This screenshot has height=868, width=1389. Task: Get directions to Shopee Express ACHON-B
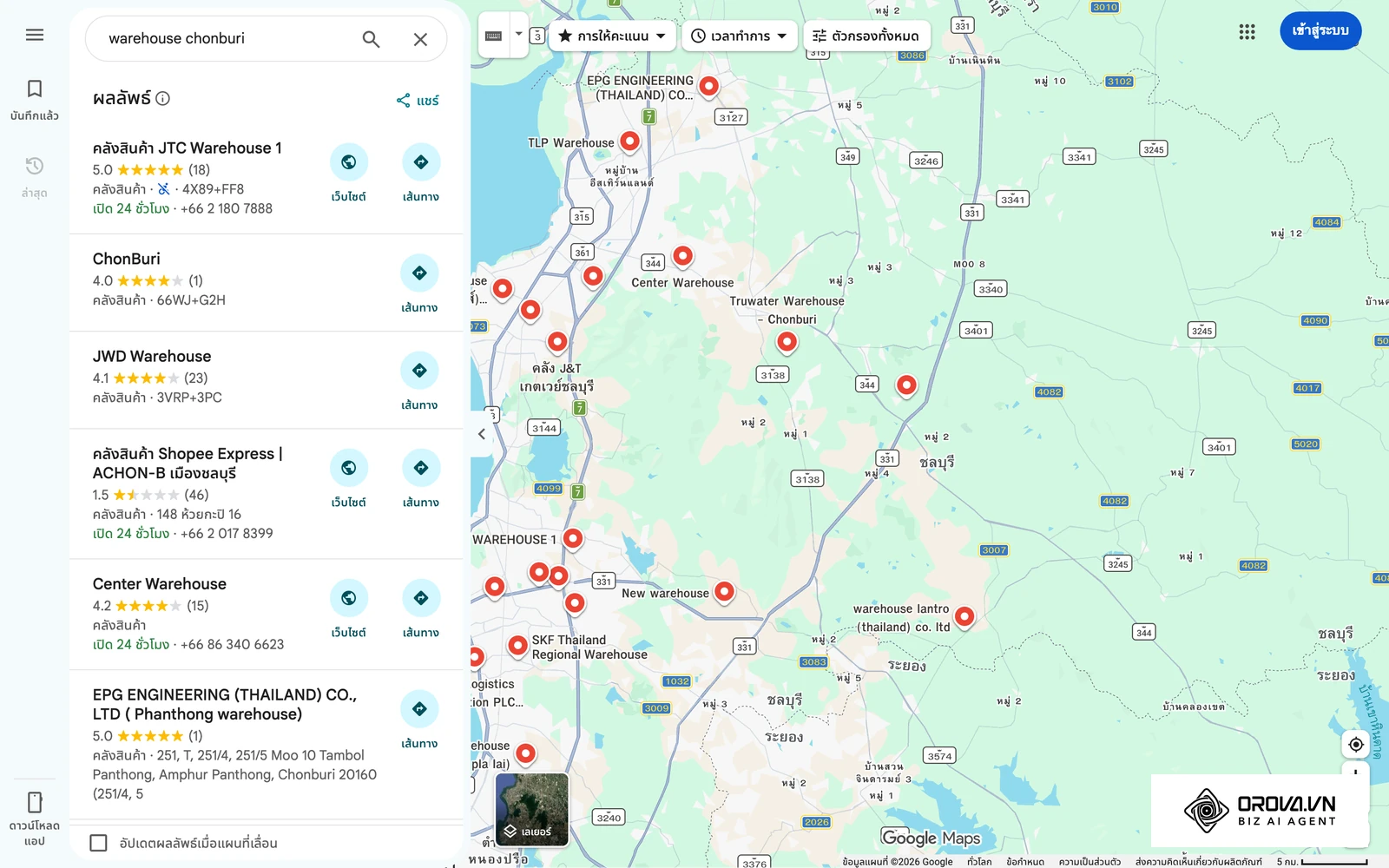point(421,480)
